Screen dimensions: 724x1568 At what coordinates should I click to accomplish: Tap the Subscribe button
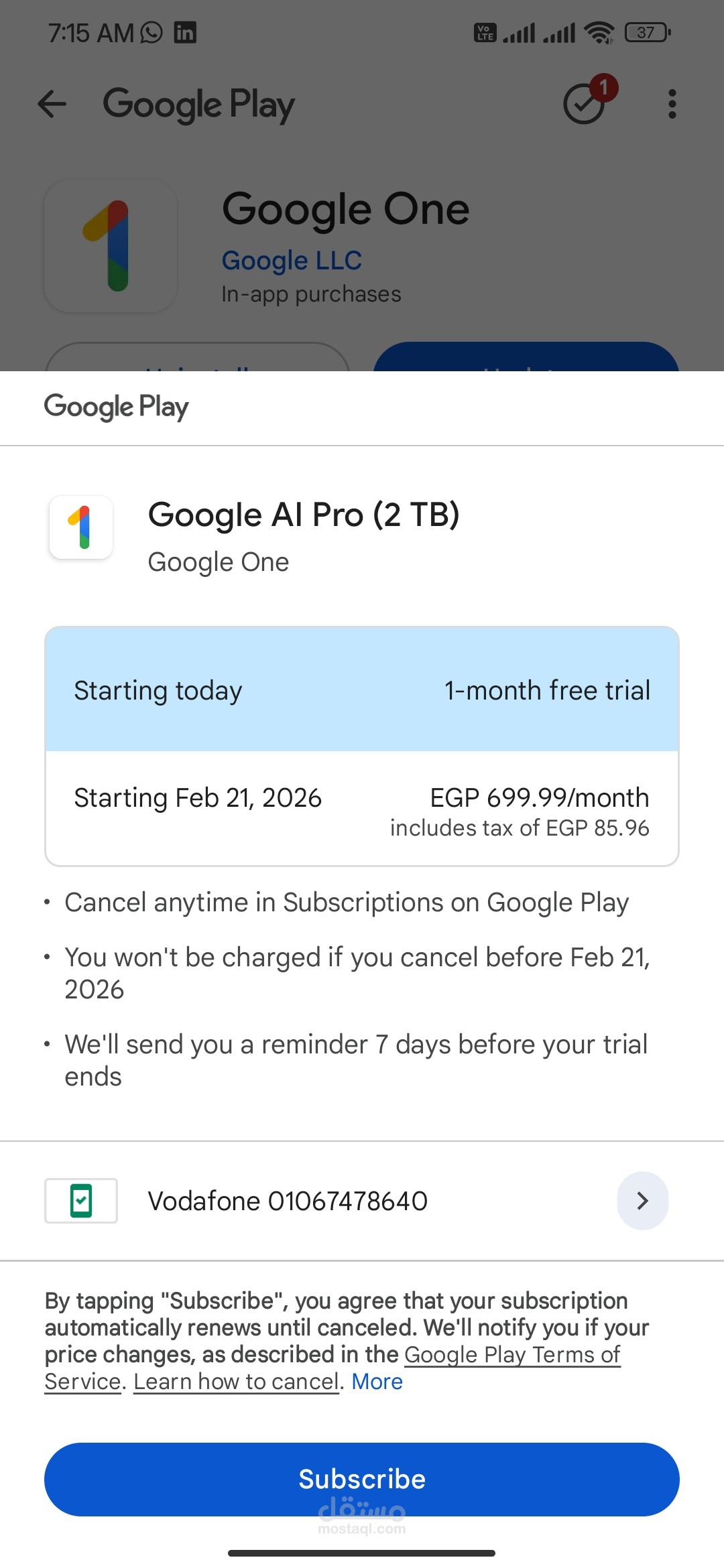click(x=362, y=1480)
